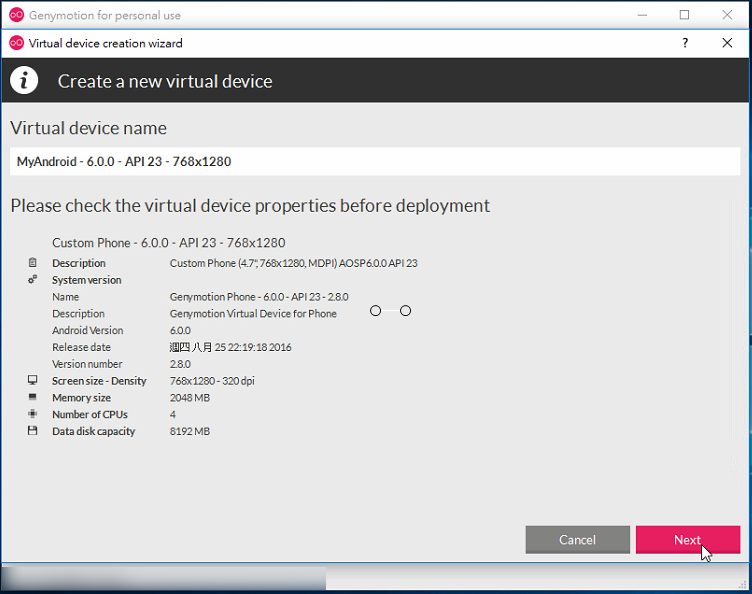Click the '8192 MB' disk capacity value
The width and height of the screenshot is (752, 594).
[x=189, y=431]
